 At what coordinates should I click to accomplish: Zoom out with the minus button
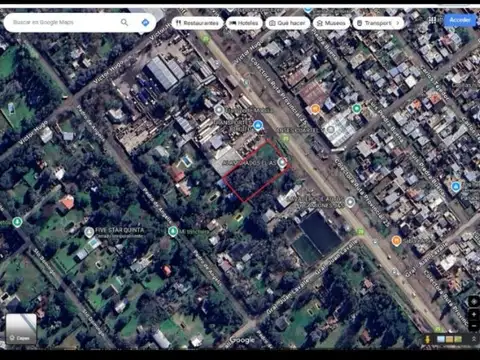(x=474, y=325)
